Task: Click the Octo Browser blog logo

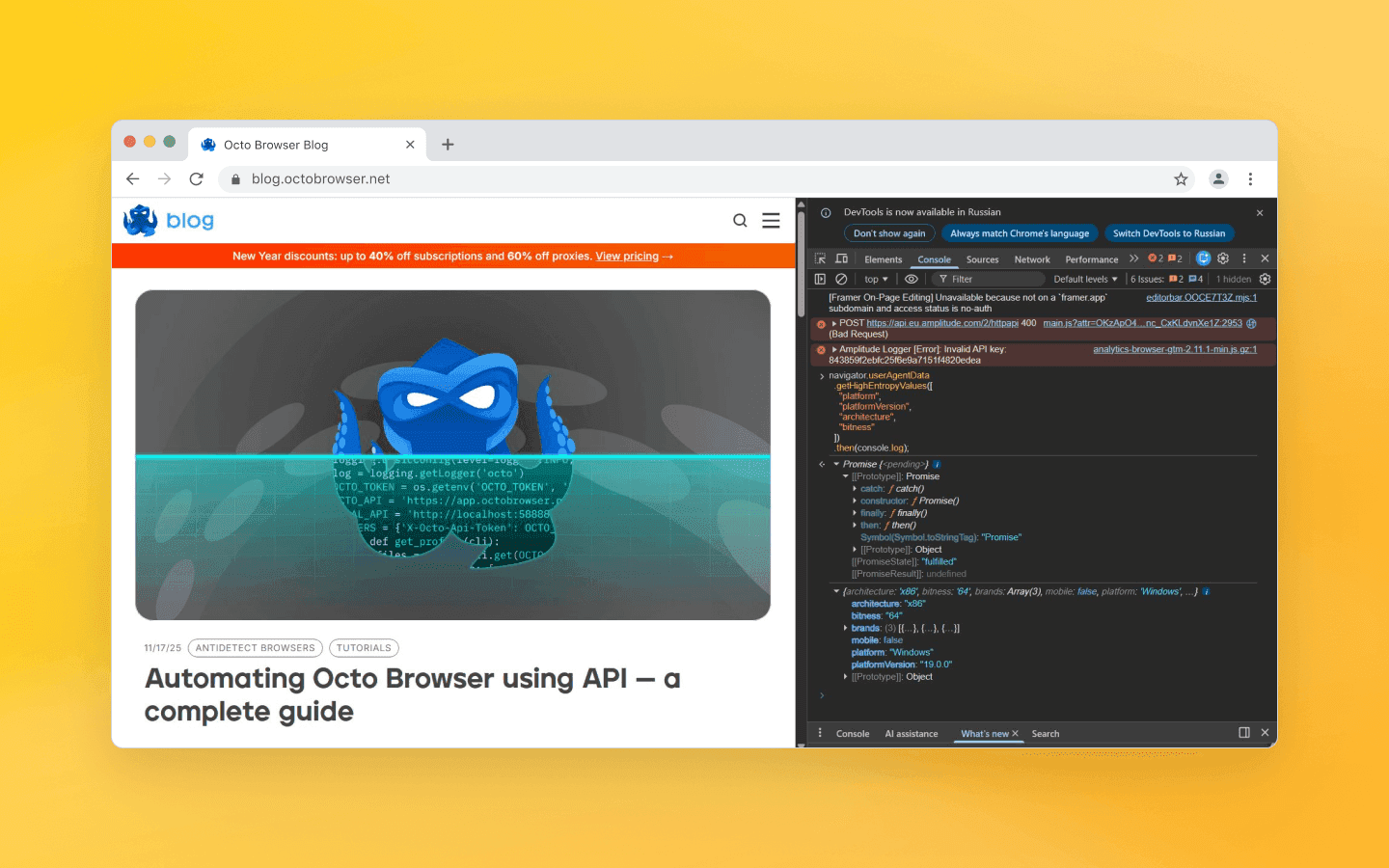Action: tap(169, 221)
